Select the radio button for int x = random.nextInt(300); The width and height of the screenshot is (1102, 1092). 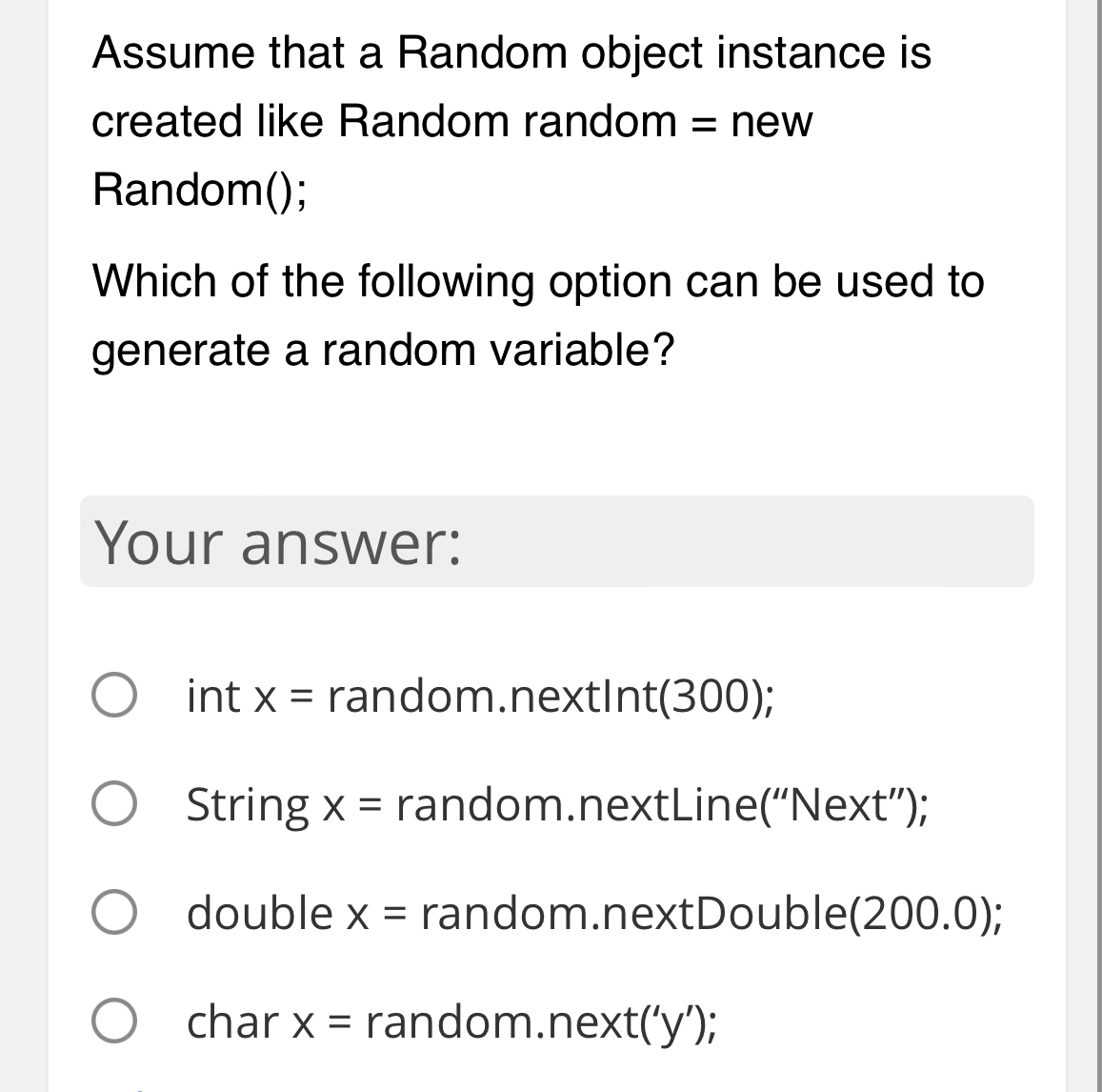(114, 697)
